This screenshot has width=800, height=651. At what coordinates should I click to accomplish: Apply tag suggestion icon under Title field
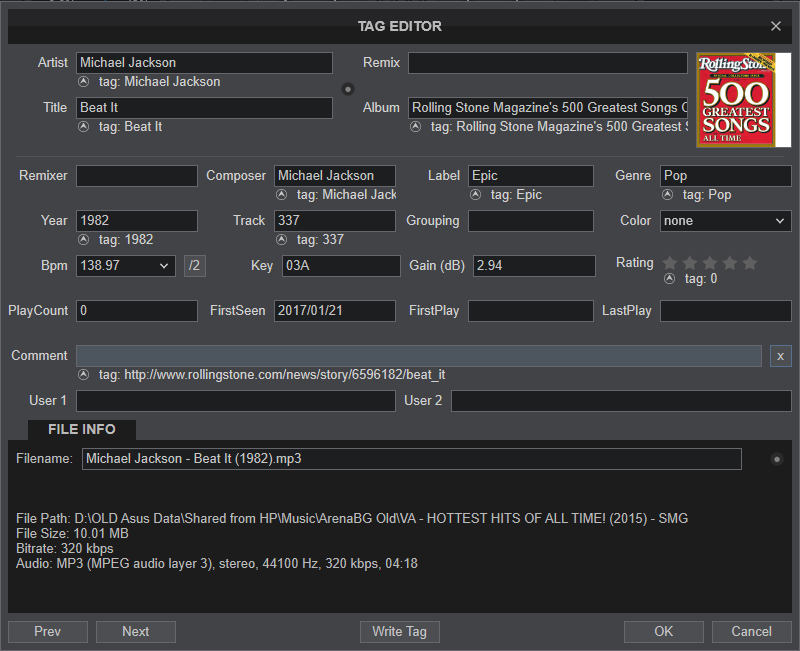tap(84, 127)
